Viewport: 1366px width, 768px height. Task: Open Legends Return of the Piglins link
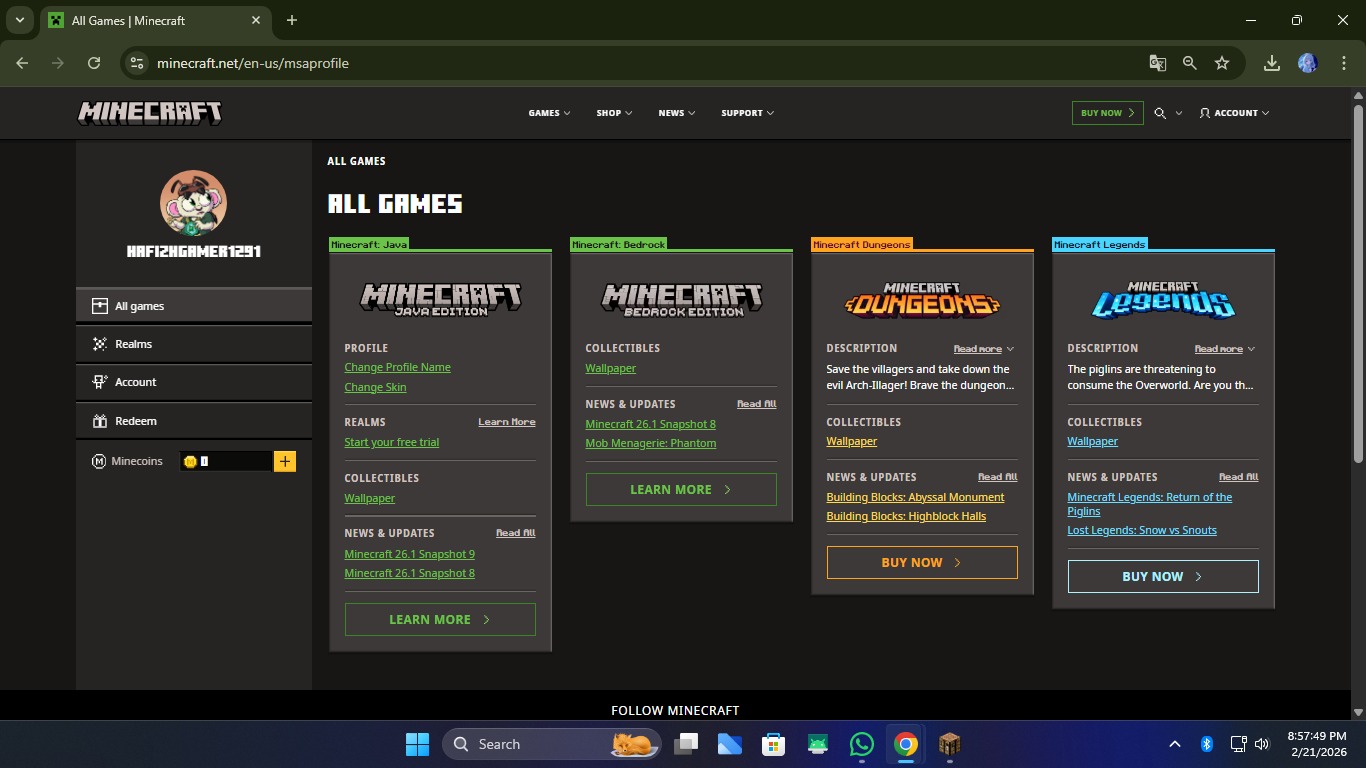pos(1149,504)
